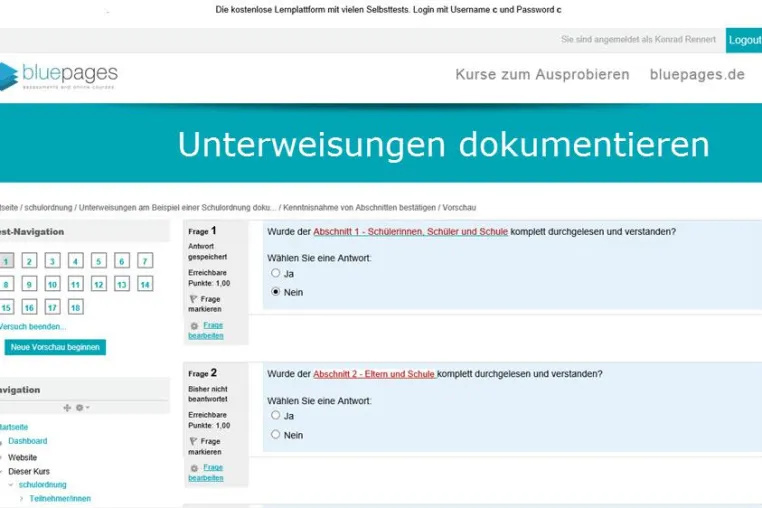Click Versuch beenden link
Image resolution: width=762 pixels, height=508 pixels.
click(32, 327)
